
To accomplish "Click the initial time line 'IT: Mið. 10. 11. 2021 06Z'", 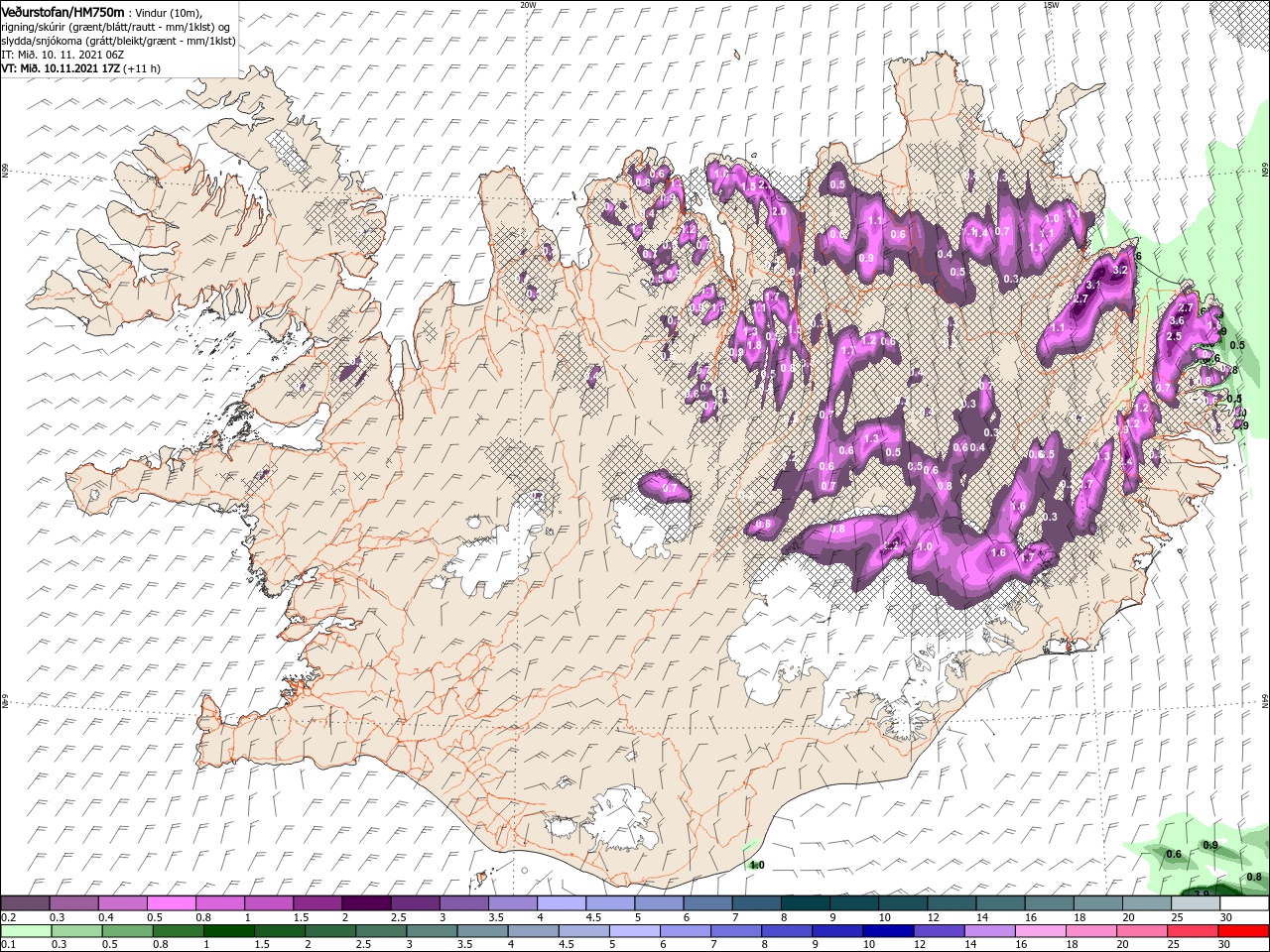I will [x=63, y=55].
